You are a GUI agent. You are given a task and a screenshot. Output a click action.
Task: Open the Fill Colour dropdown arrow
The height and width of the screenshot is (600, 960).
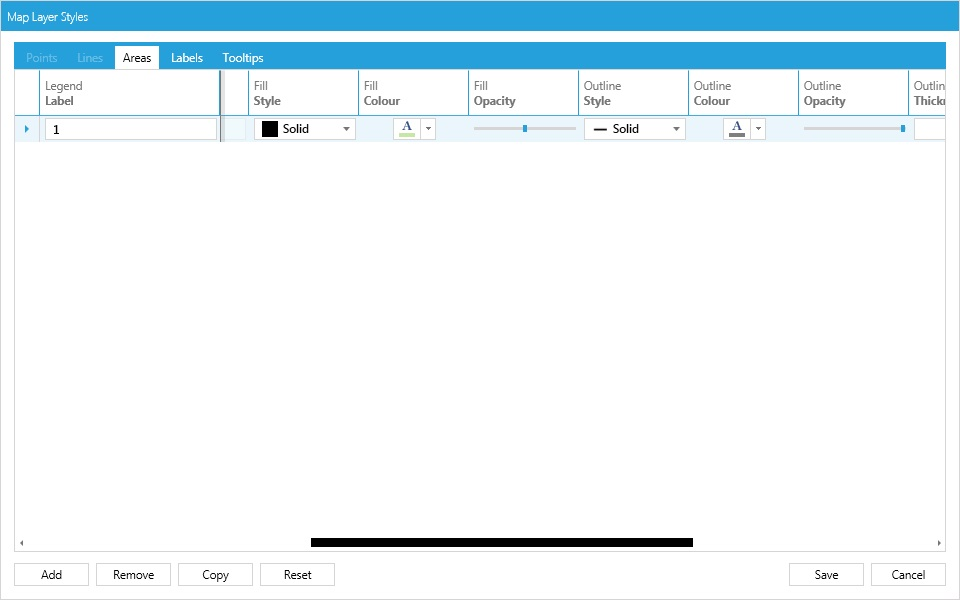click(x=426, y=128)
